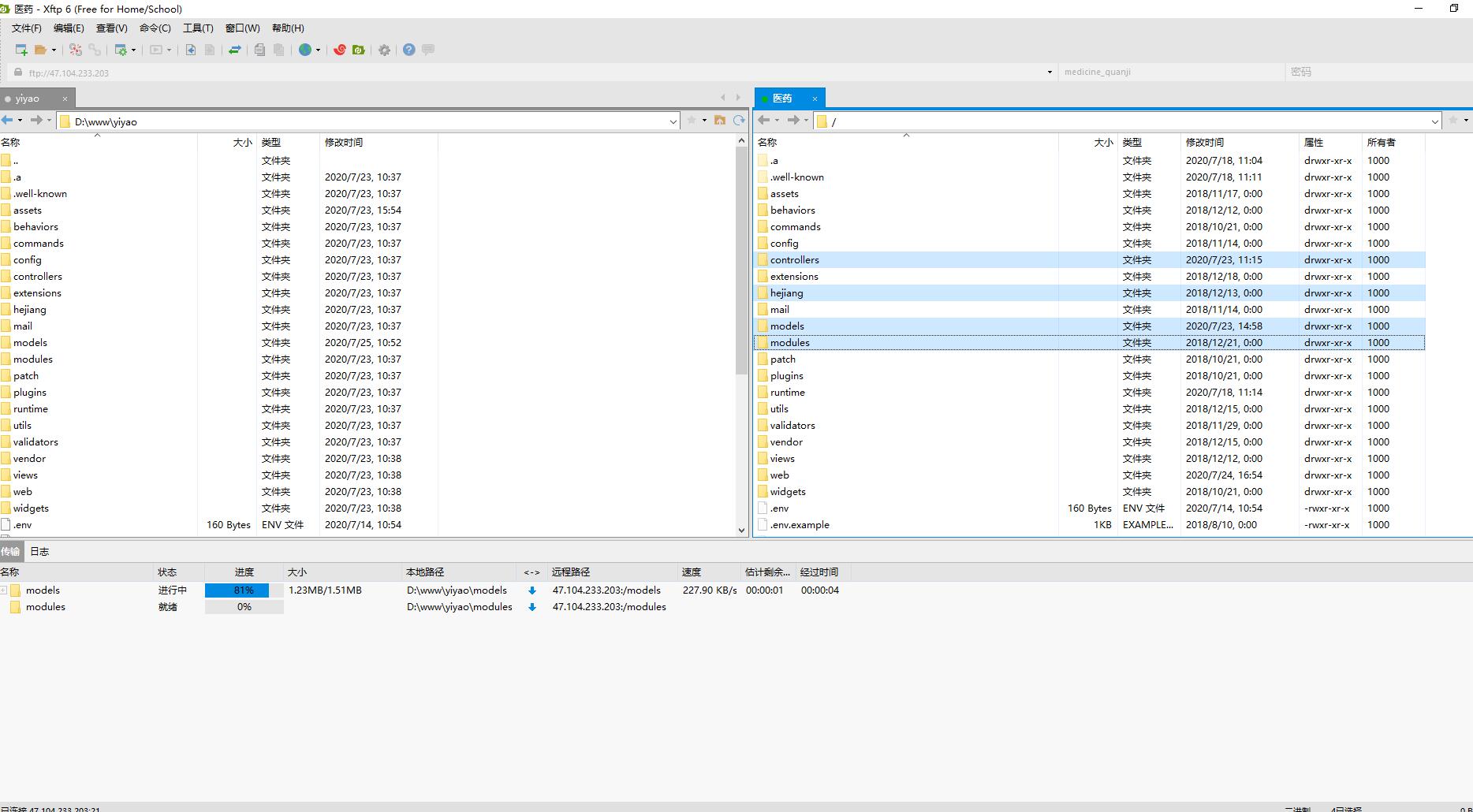Image resolution: width=1473 pixels, height=812 pixels.
Task: Open the local path D:\www\yiyao dropdown
Action: pos(673,121)
